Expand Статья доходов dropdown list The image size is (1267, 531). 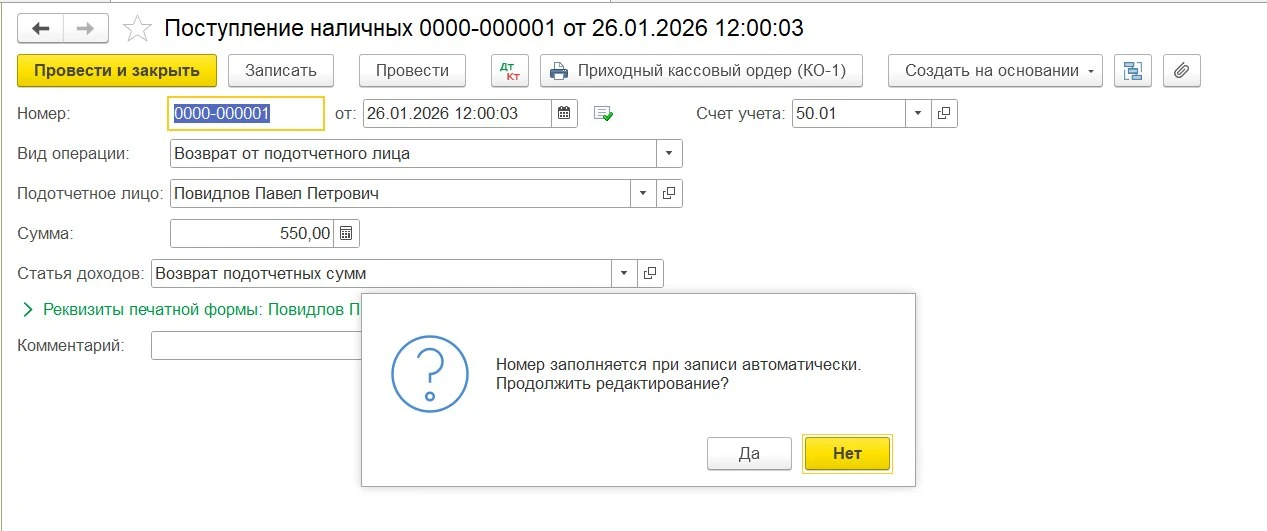[x=625, y=273]
